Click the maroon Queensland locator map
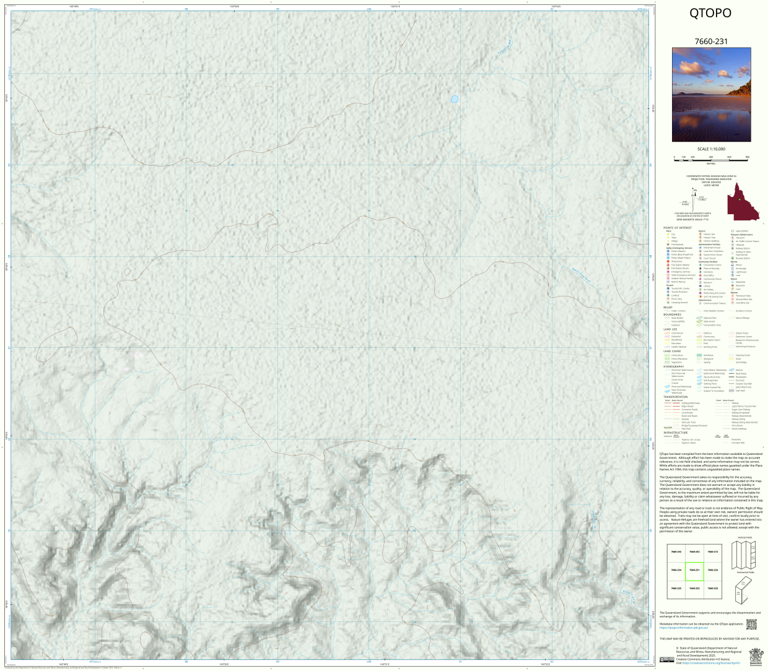This screenshot has width=768, height=671. click(743, 202)
